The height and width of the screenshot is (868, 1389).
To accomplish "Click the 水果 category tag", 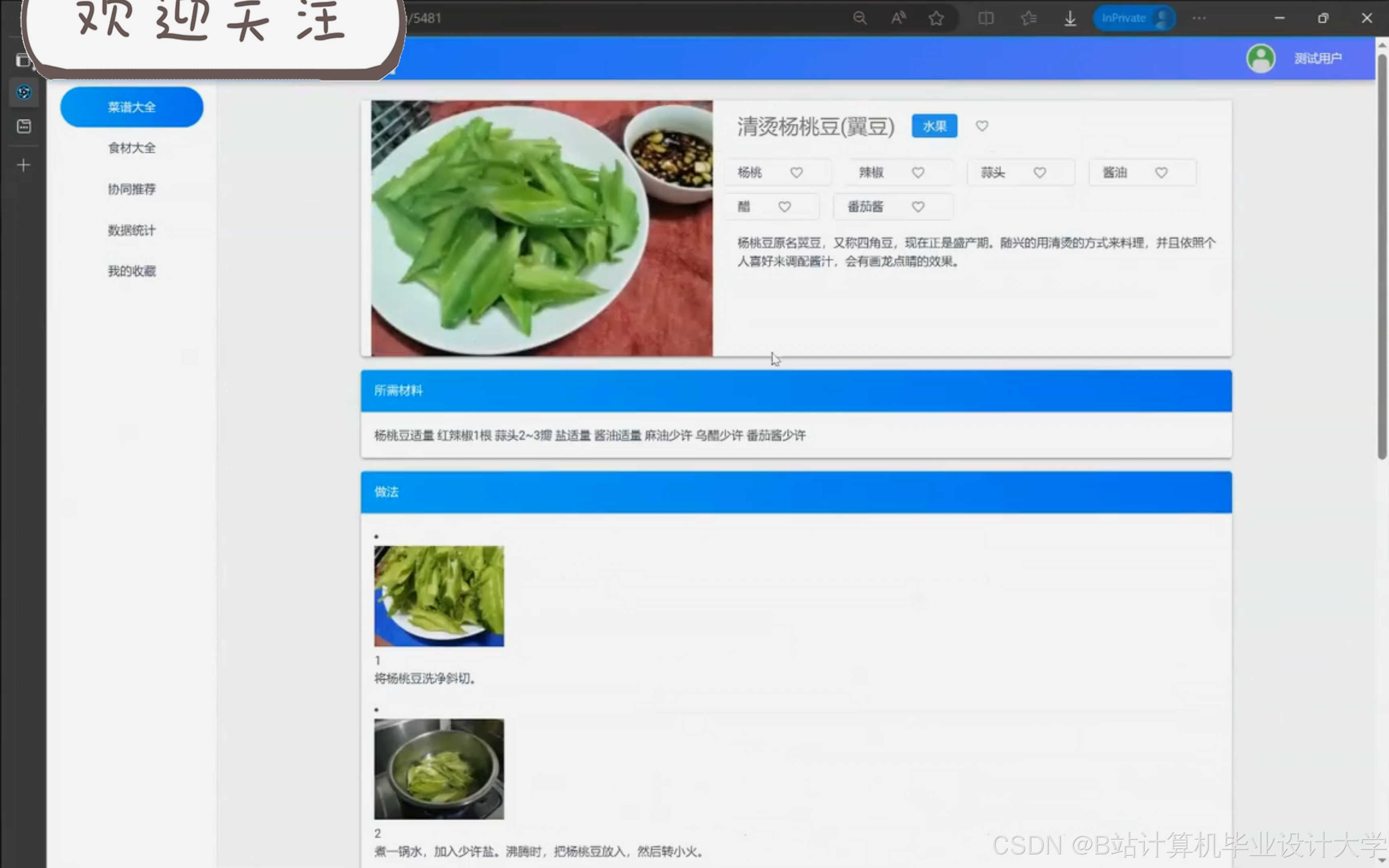I will tap(934, 126).
